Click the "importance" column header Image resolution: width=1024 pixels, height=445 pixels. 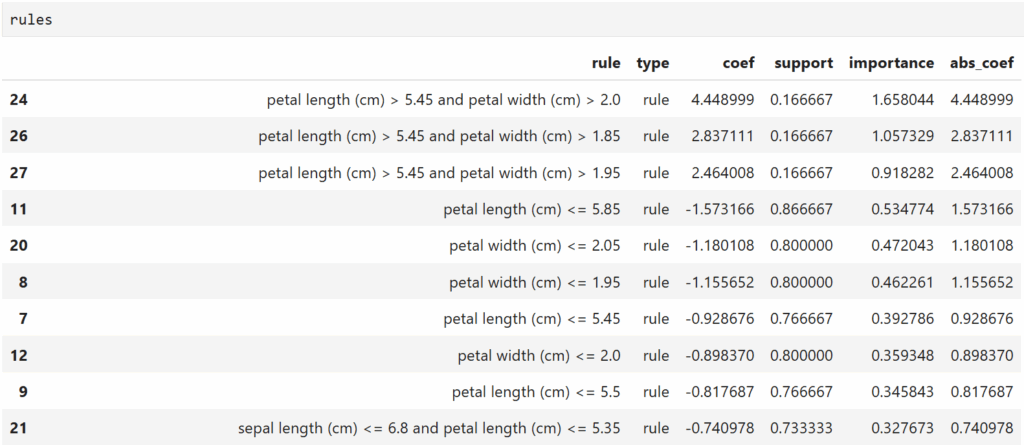[x=891, y=63]
